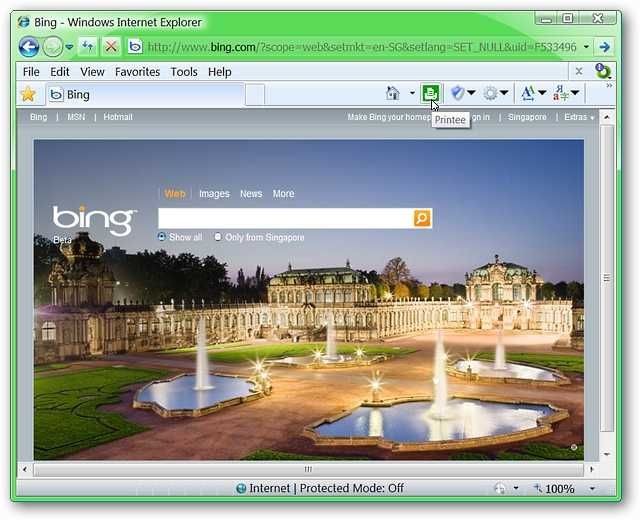Click the Safety shield icon
This screenshot has width=640, height=520.
click(x=458, y=93)
